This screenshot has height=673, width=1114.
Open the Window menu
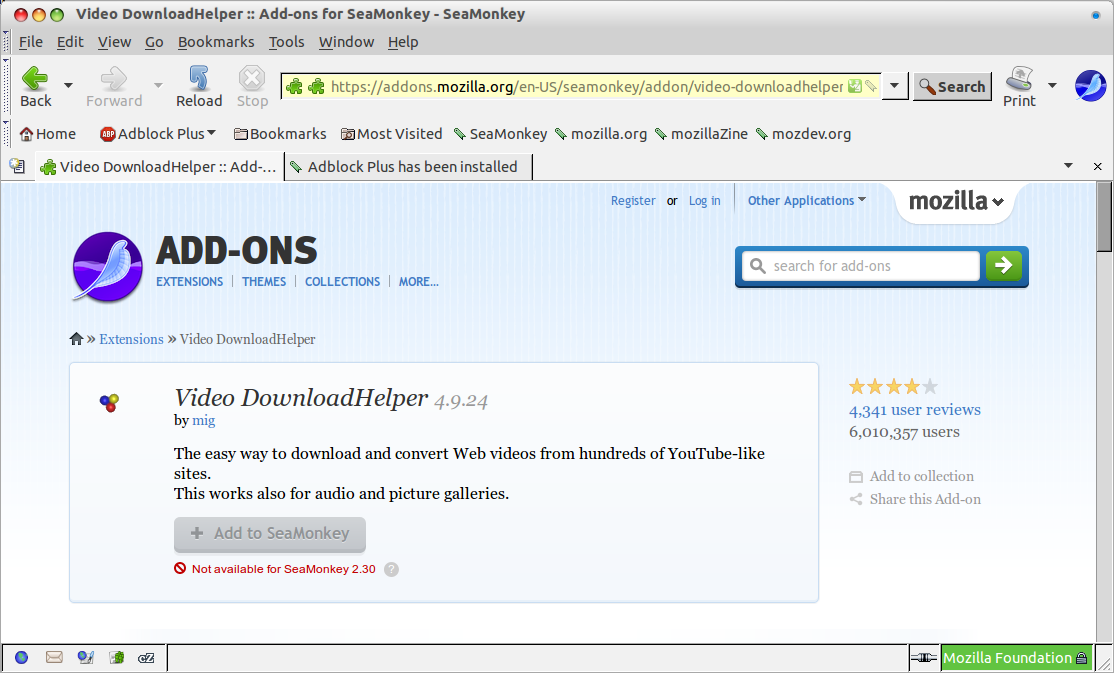tap(346, 42)
